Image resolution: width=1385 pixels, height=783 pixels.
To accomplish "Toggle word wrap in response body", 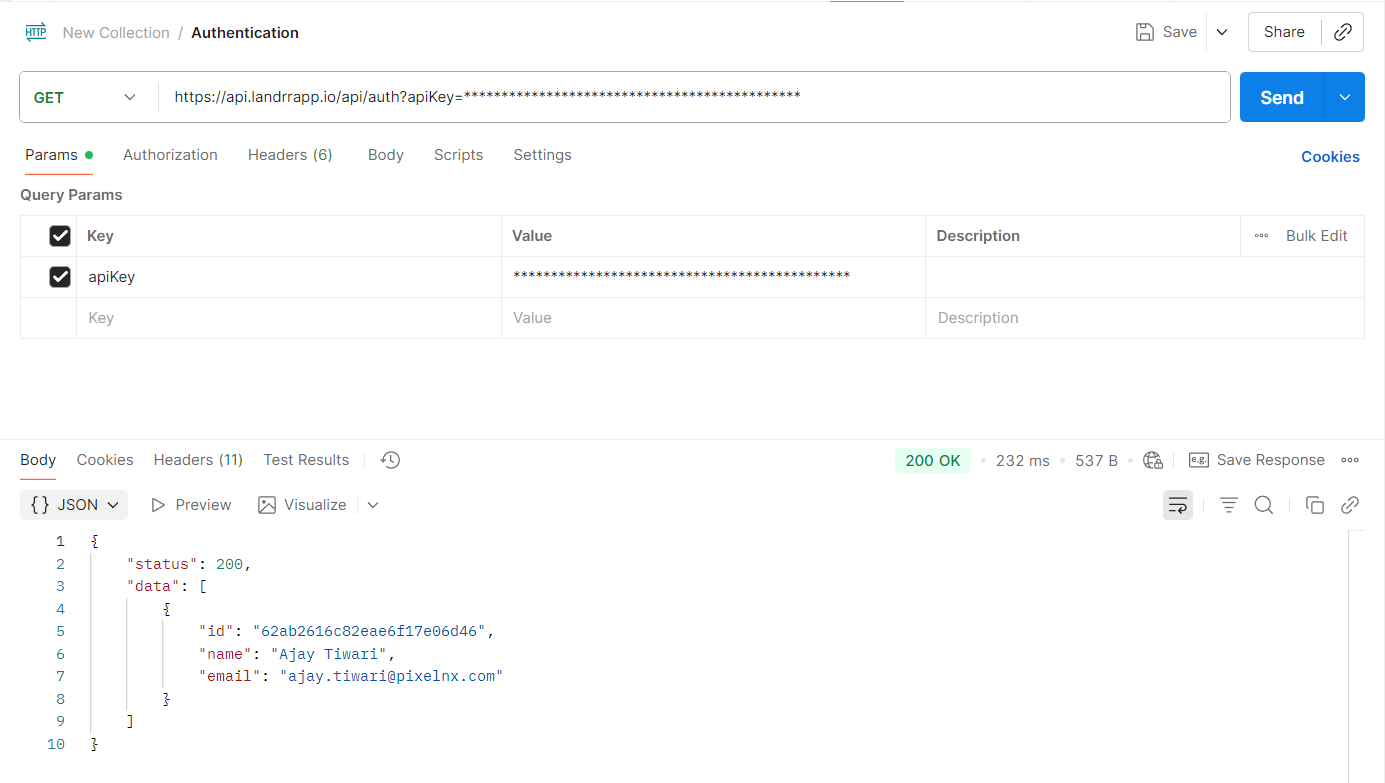I will click(1178, 505).
